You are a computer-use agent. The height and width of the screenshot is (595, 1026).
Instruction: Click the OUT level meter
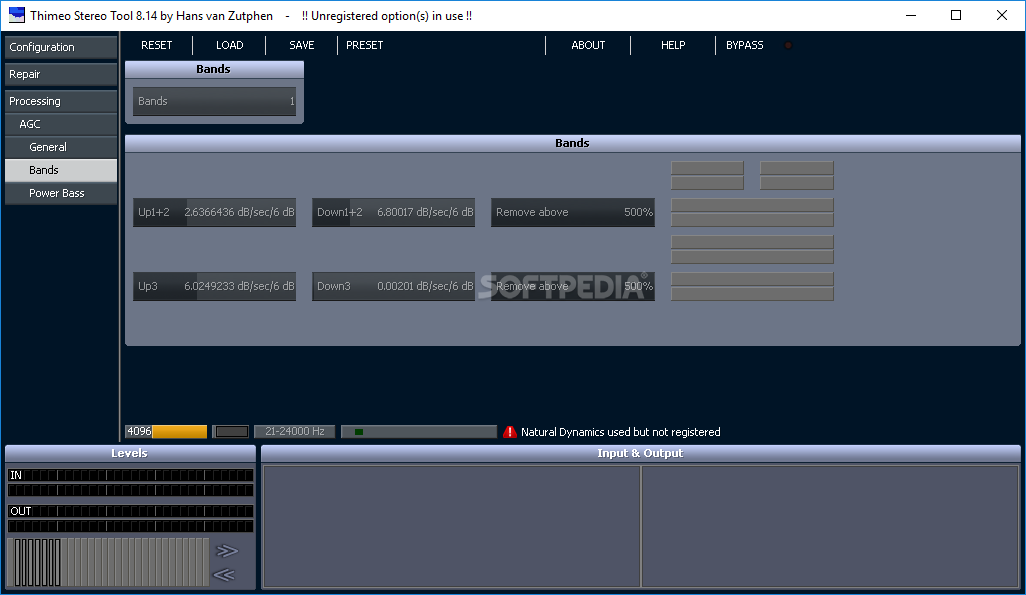click(x=130, y=518)
